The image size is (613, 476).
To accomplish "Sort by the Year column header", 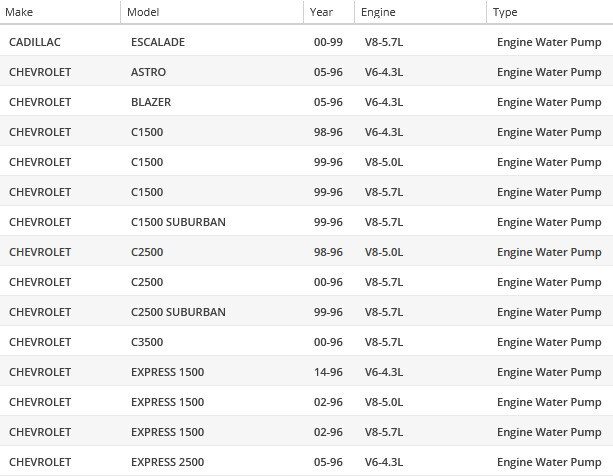I will point(321,12).
